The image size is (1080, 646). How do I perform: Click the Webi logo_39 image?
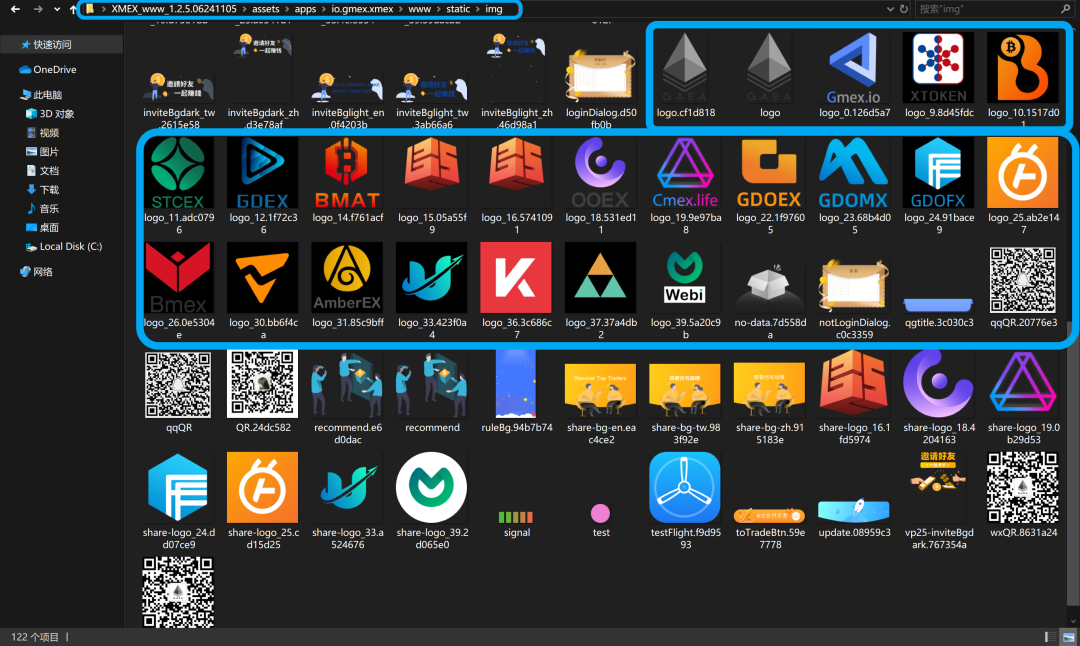coord(684,278)
